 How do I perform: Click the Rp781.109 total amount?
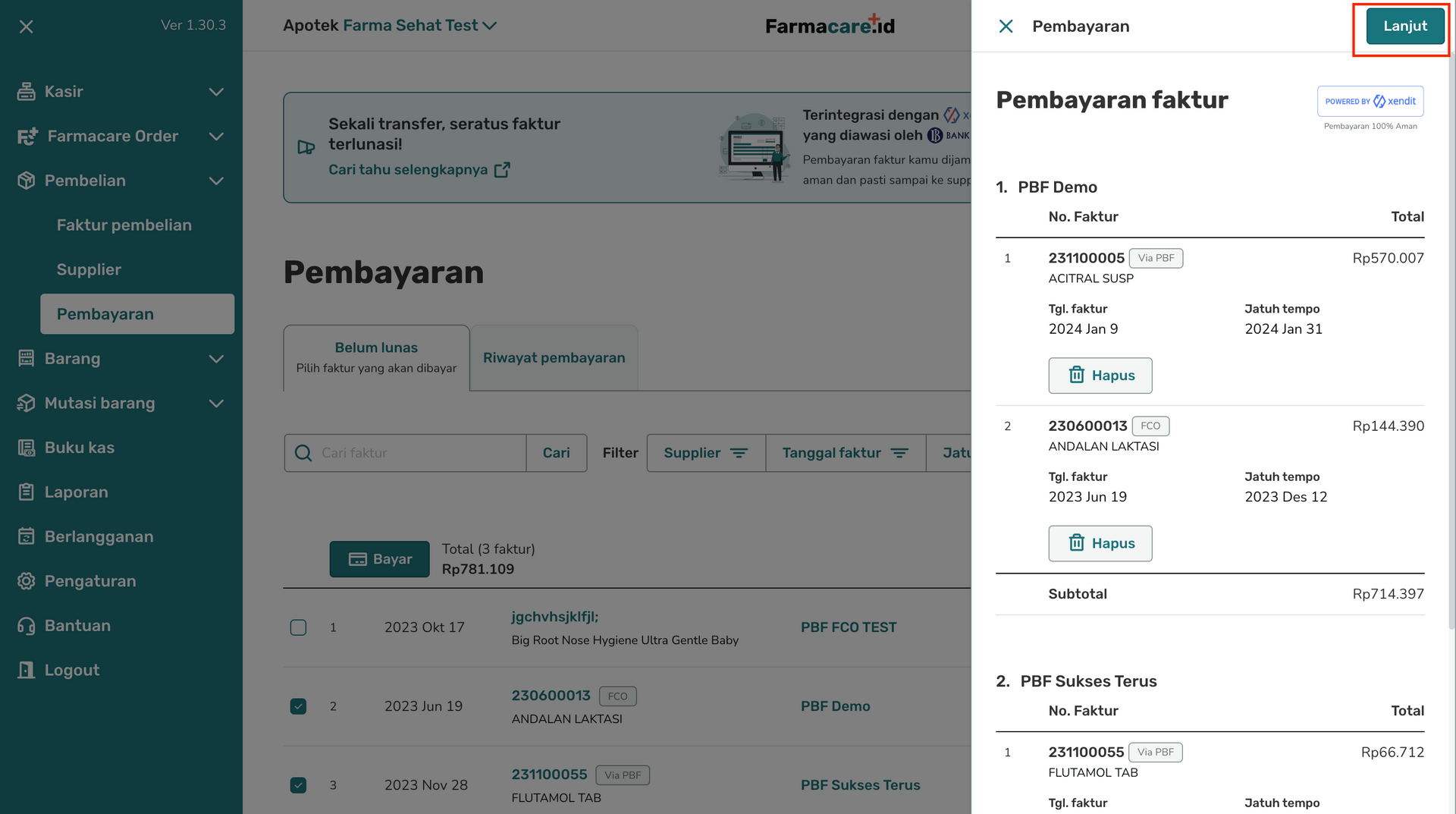[x=478, y=569]
